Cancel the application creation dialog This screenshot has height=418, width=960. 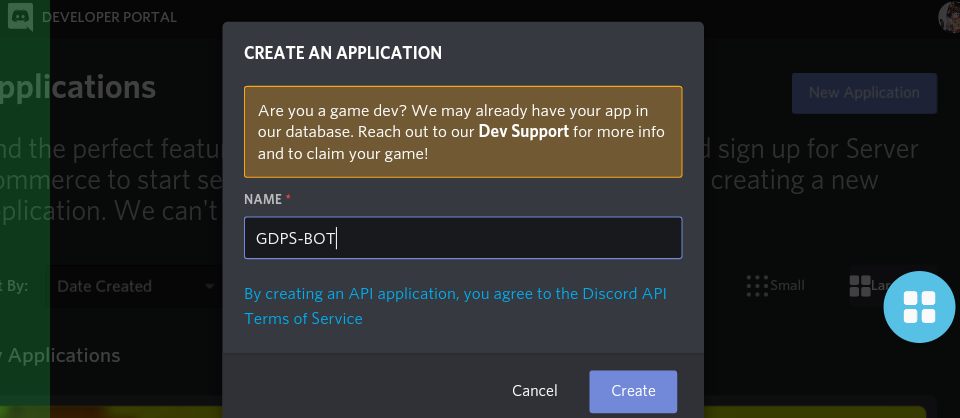[x=534, y=391]
